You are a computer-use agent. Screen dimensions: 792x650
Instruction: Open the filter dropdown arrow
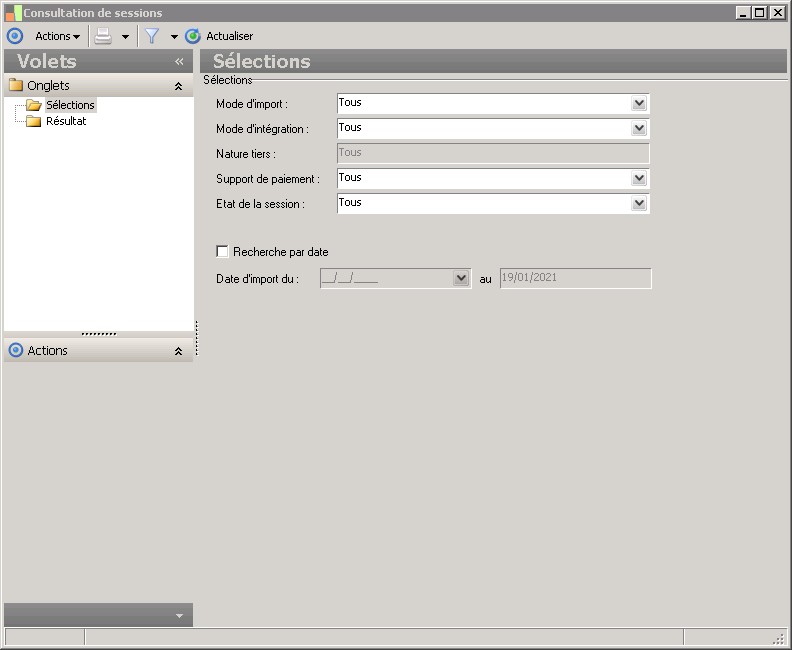[x=174, y=36]
